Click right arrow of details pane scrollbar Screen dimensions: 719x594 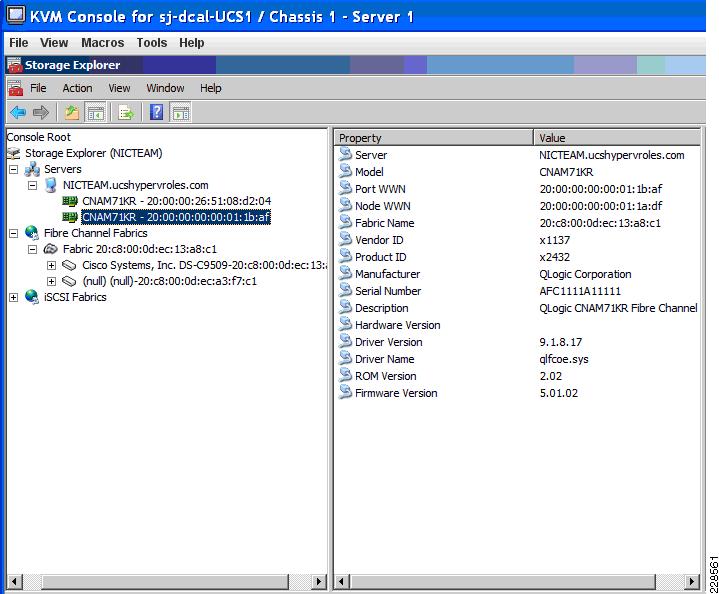click(692, 582)
